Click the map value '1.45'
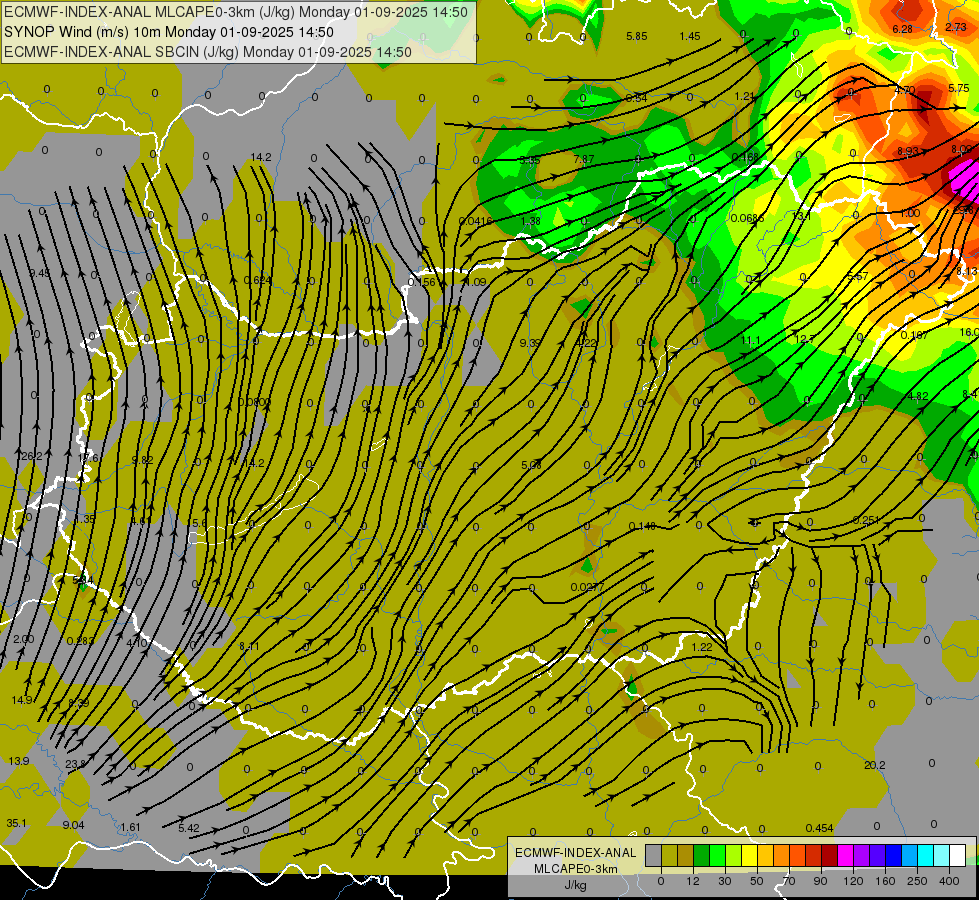Screen dimensions: 979x900 pos(690,36)
